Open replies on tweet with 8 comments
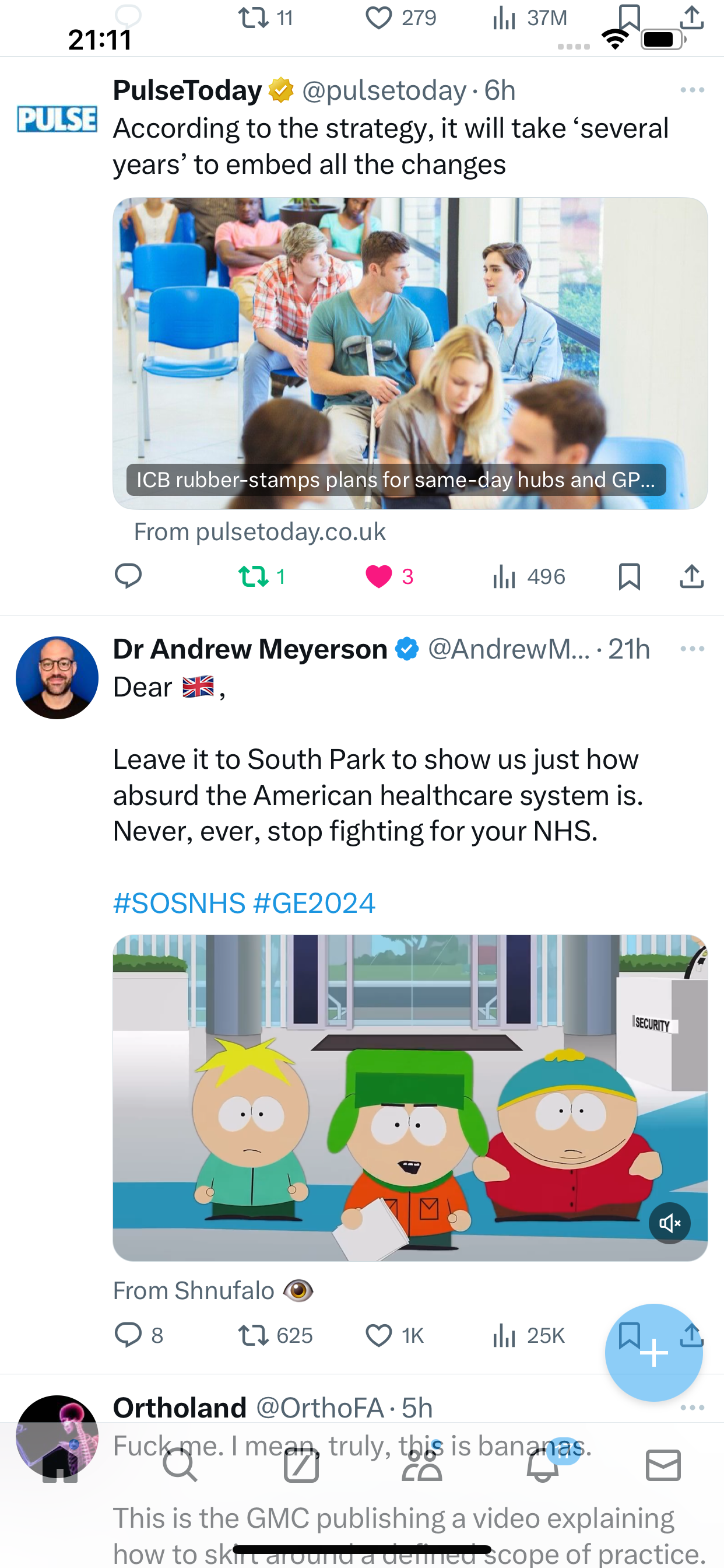The height and width of the screenshot is (1568, 724). point(139,1335)
